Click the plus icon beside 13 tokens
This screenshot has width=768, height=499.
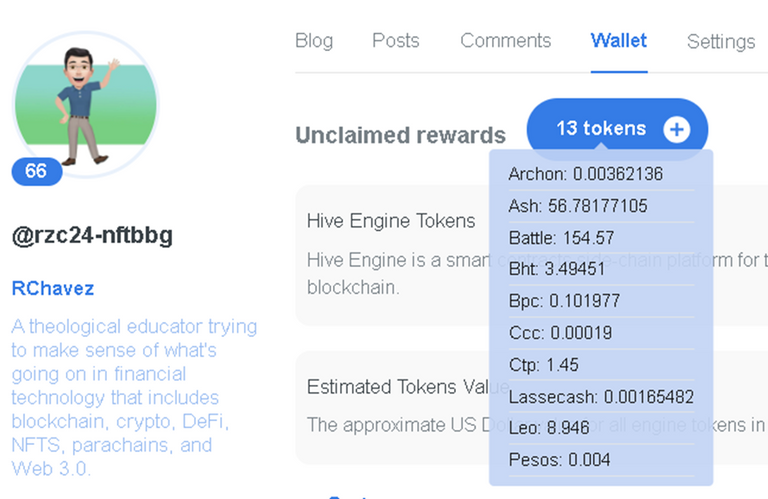coord(676,130)
